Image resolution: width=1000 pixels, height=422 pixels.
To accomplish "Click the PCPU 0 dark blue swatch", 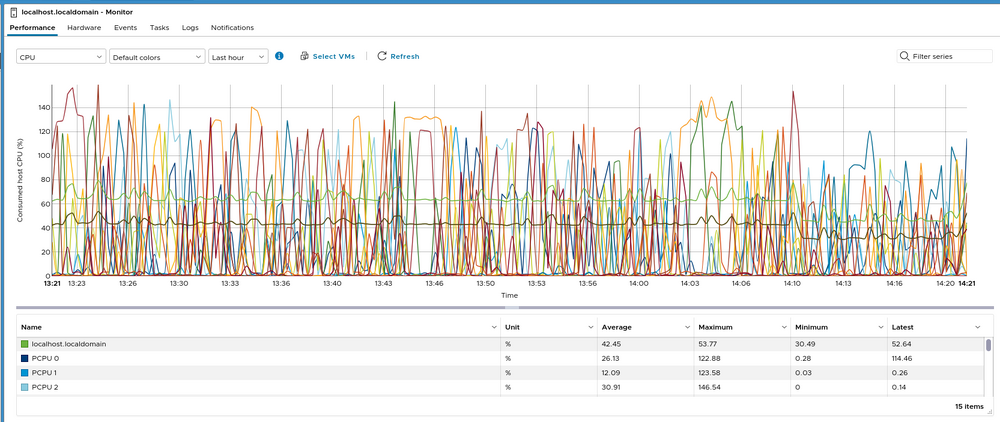I will click(x=25, y=358).
